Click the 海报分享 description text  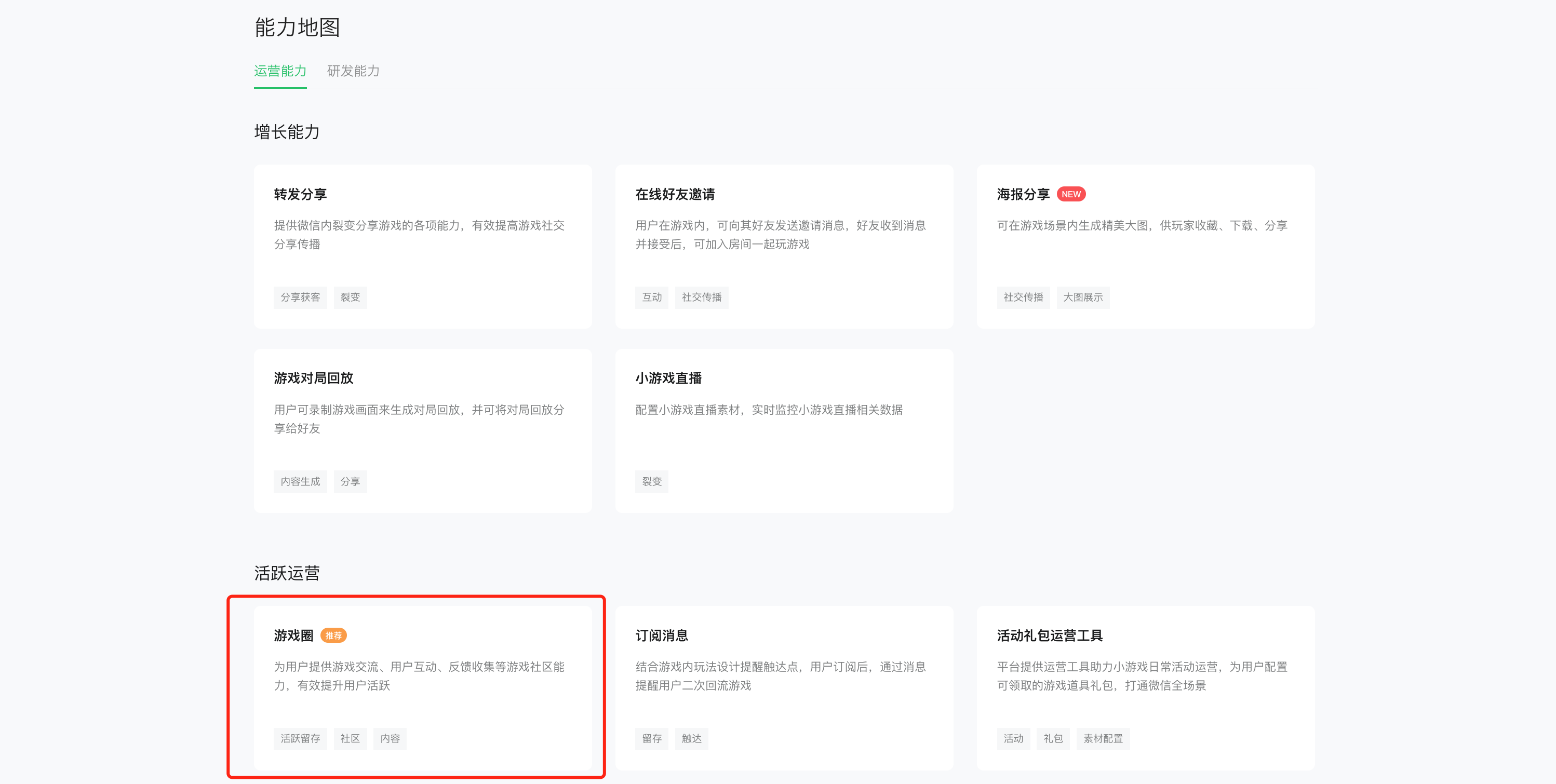point(1142,225)
